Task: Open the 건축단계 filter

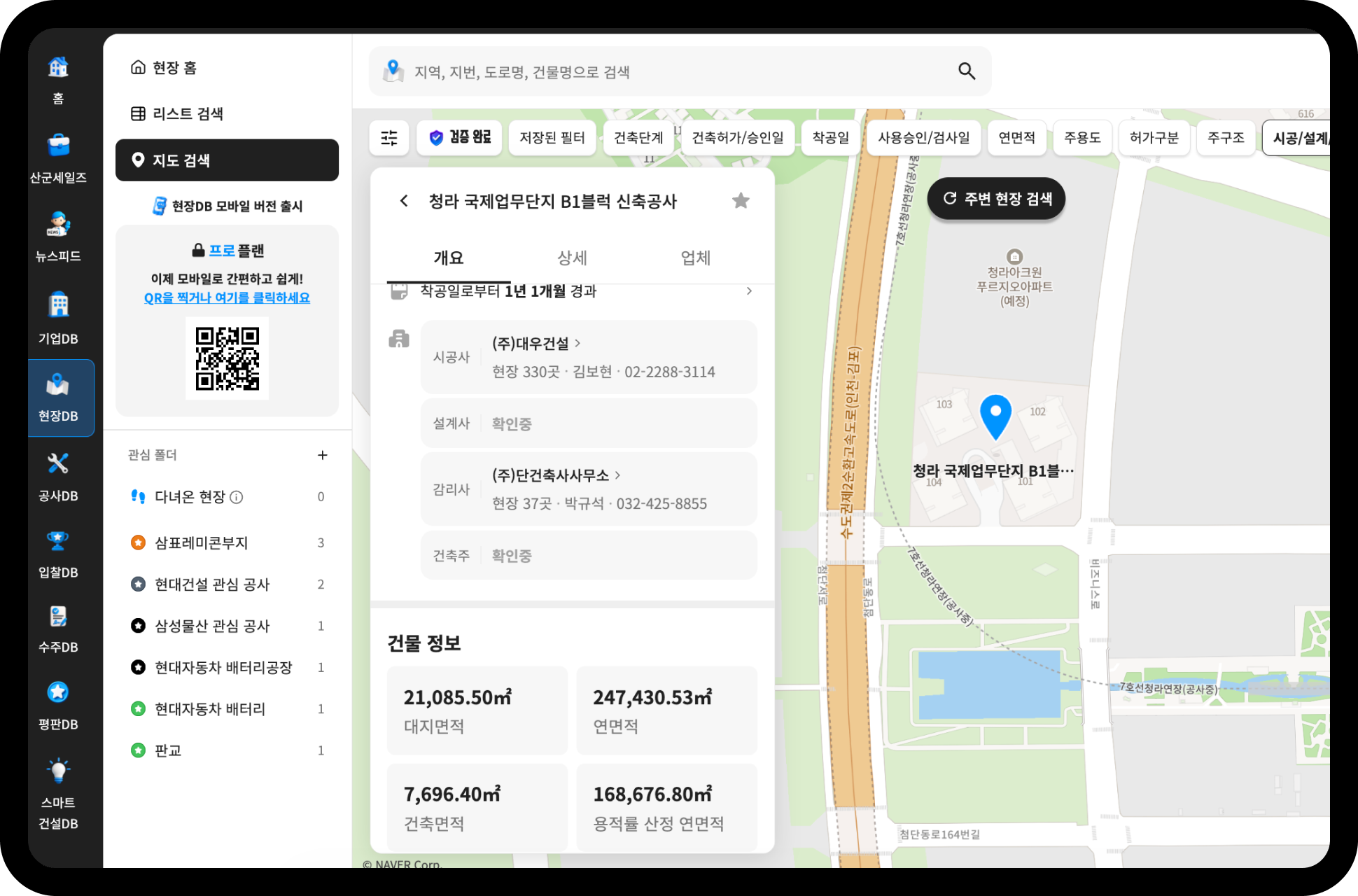Action: click(x=638, y=138)
